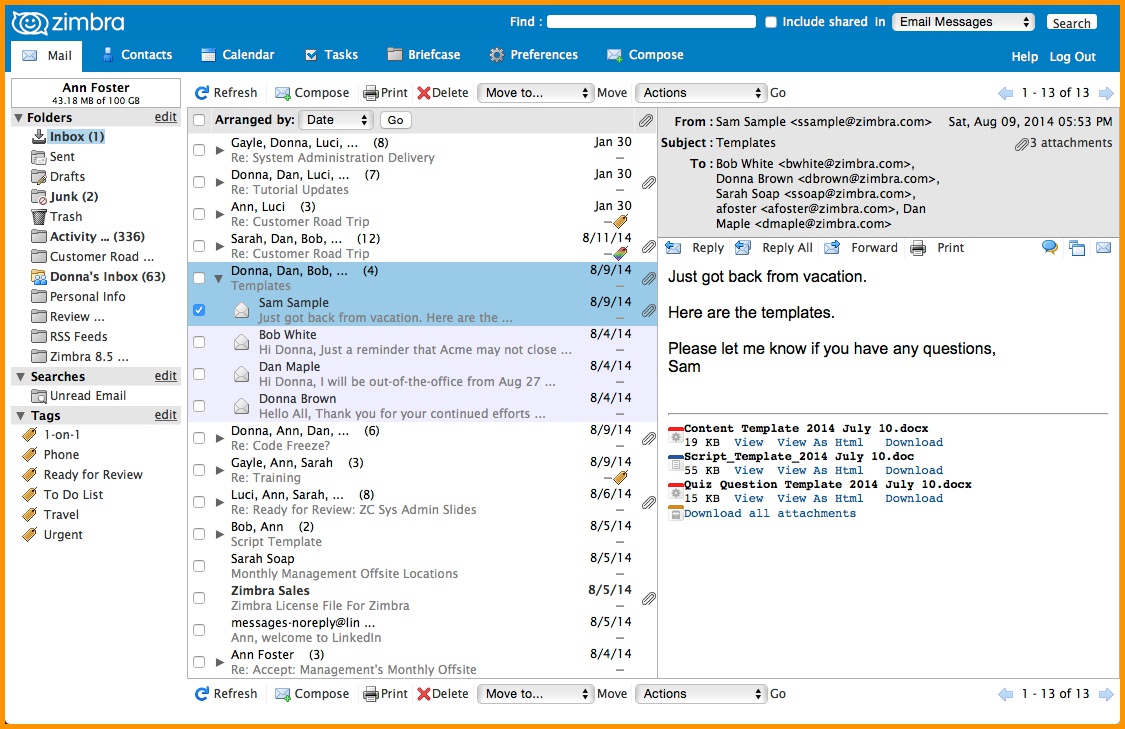The image size is (1125, 729).
Task: Click the Reply All icon in message pane
Action: coord(743,248)
